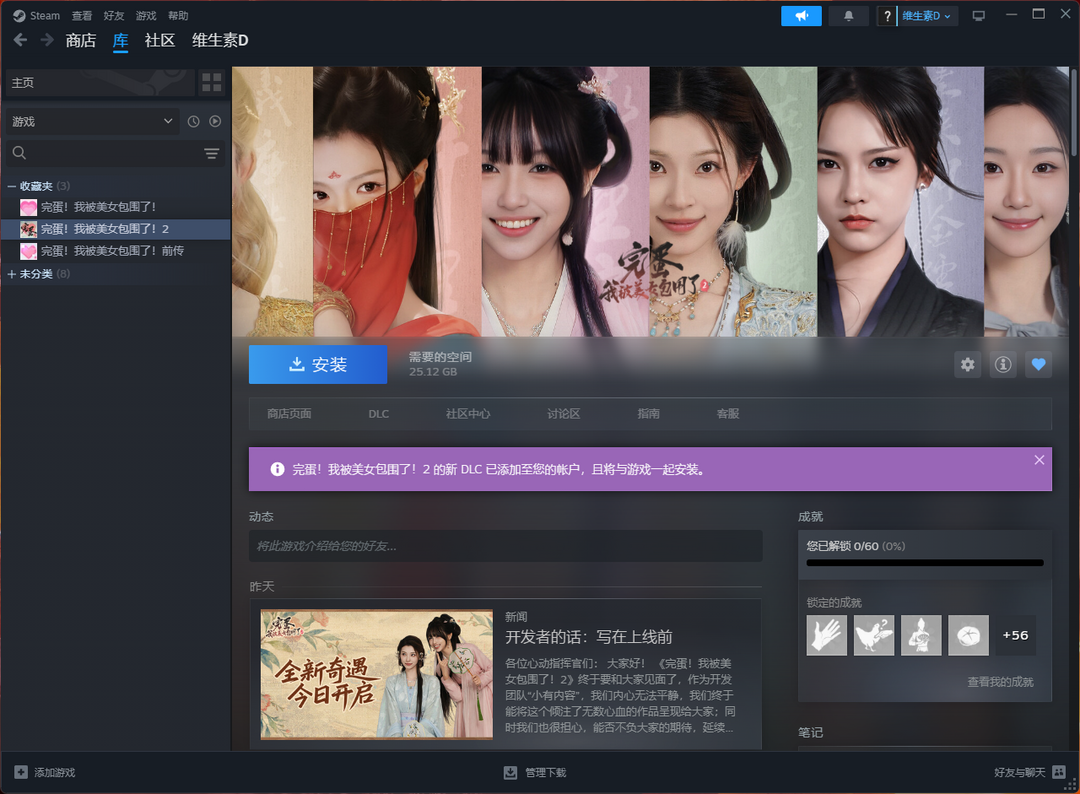Open the 维生素D account dropdown

click(927, 16)
